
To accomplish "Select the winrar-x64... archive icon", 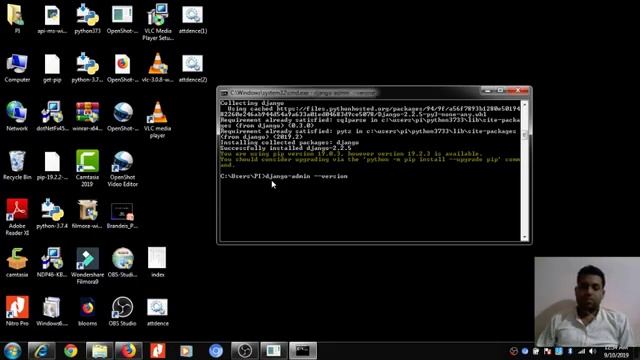I will [87, 116].
